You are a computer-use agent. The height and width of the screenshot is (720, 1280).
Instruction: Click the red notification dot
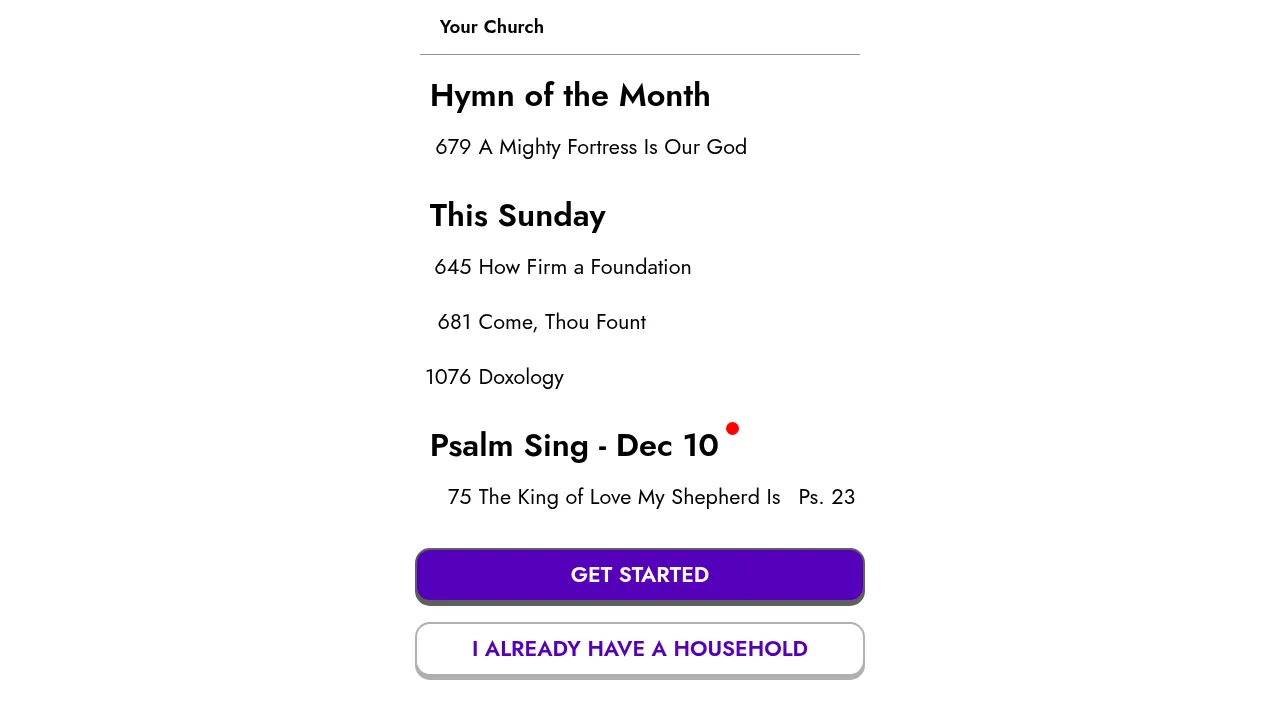coord(732,429)
